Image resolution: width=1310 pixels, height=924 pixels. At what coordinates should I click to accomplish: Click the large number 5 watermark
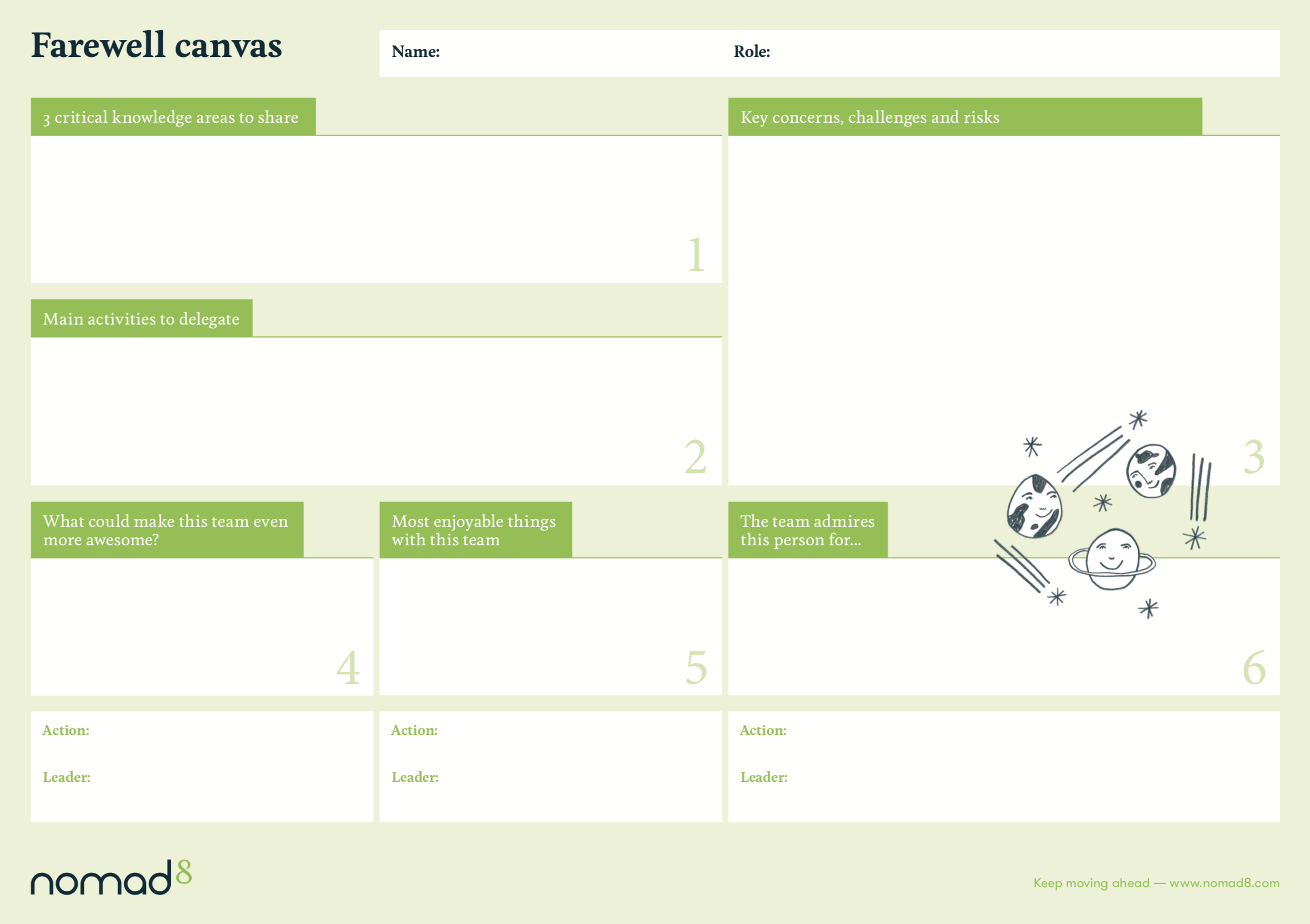coord(696,668)
